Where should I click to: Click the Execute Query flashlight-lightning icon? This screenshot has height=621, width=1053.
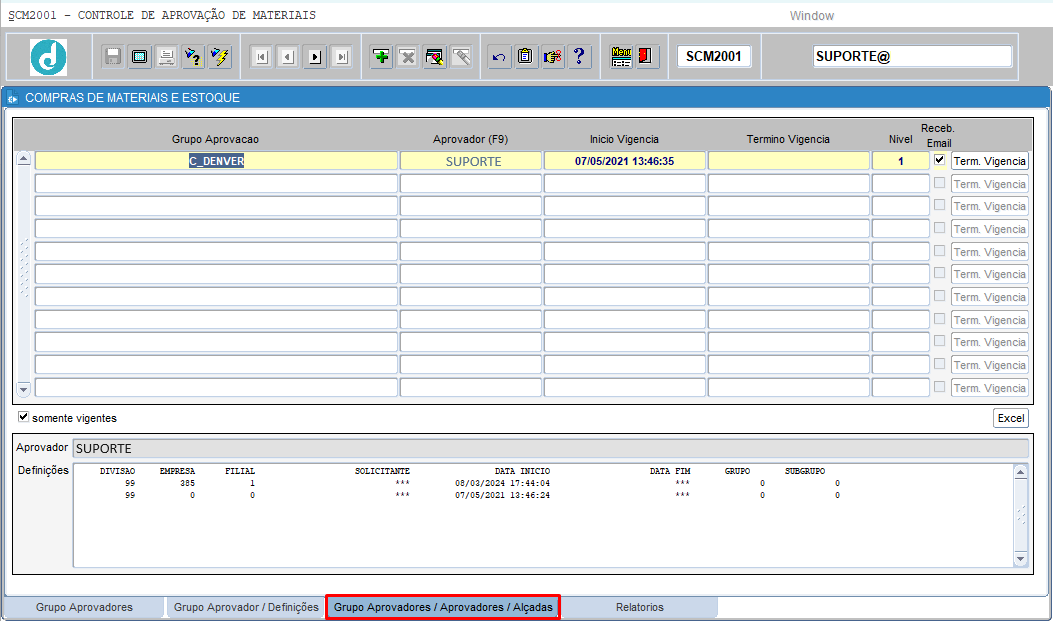[220, 56]
